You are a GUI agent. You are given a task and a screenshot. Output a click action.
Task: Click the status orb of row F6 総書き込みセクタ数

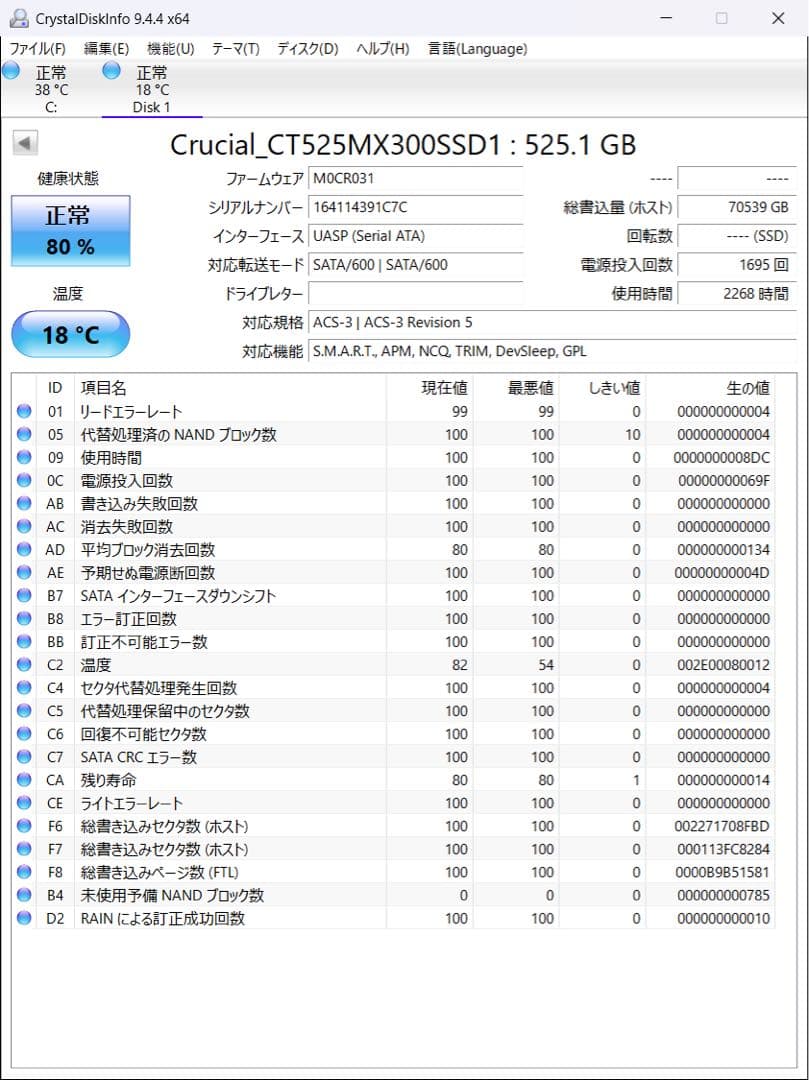tap(24, 826)
